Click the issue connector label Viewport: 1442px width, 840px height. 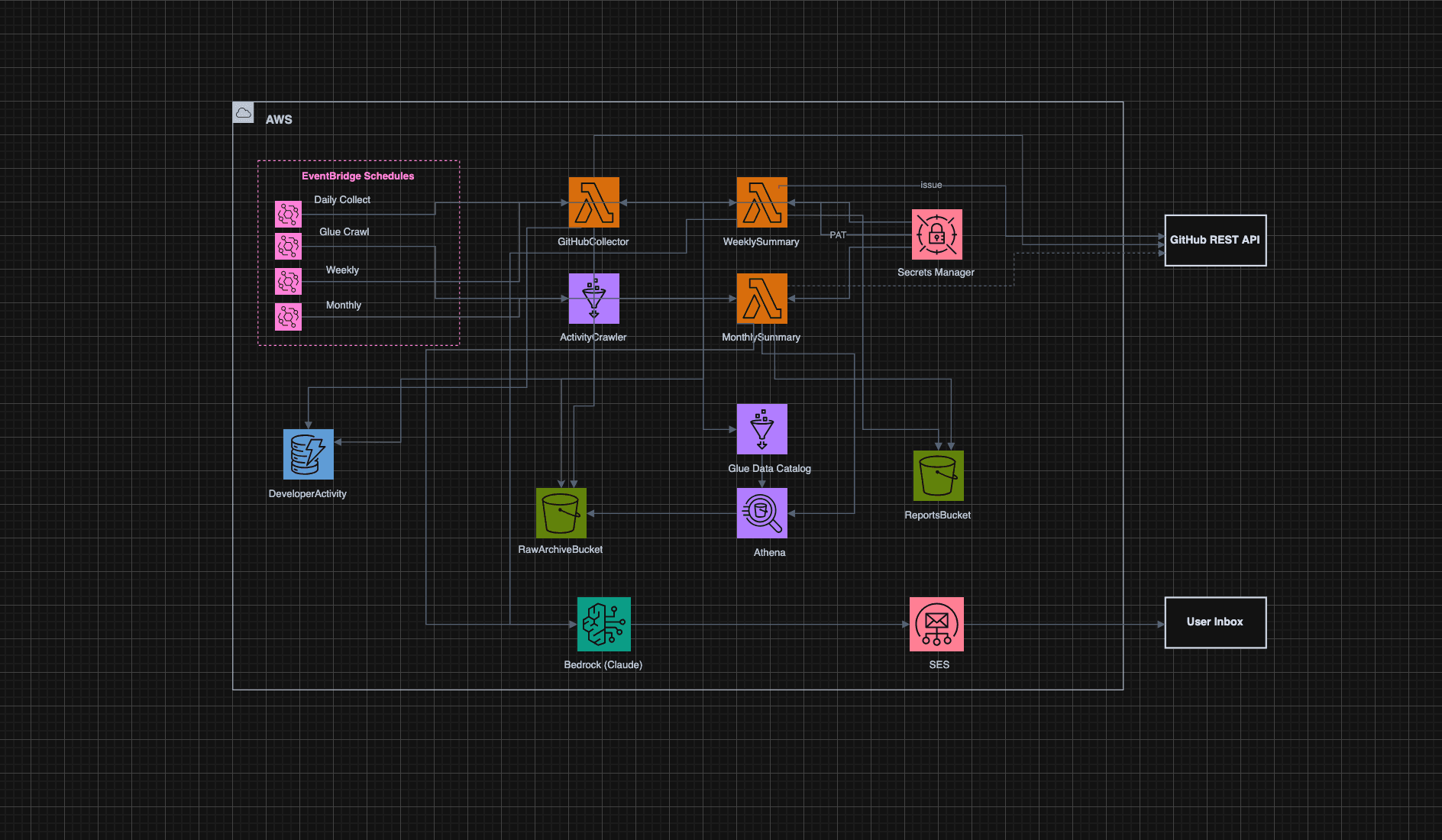(x=931, y=185)
